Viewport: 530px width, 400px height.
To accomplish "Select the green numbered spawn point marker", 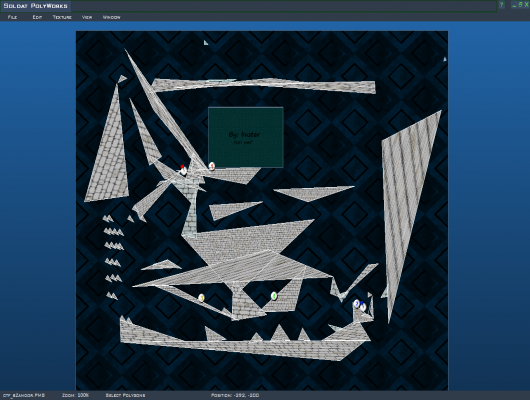I will (274, 296).
